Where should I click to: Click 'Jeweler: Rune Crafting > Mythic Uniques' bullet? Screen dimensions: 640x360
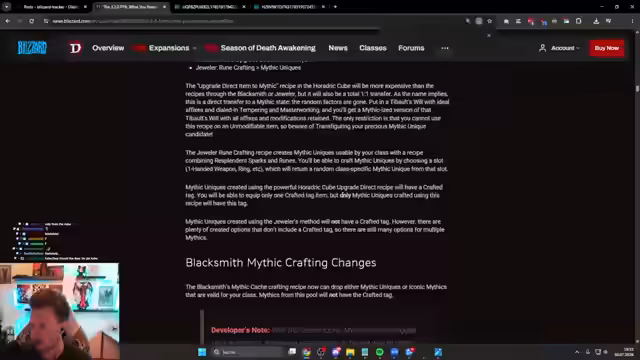coord(248,68)
